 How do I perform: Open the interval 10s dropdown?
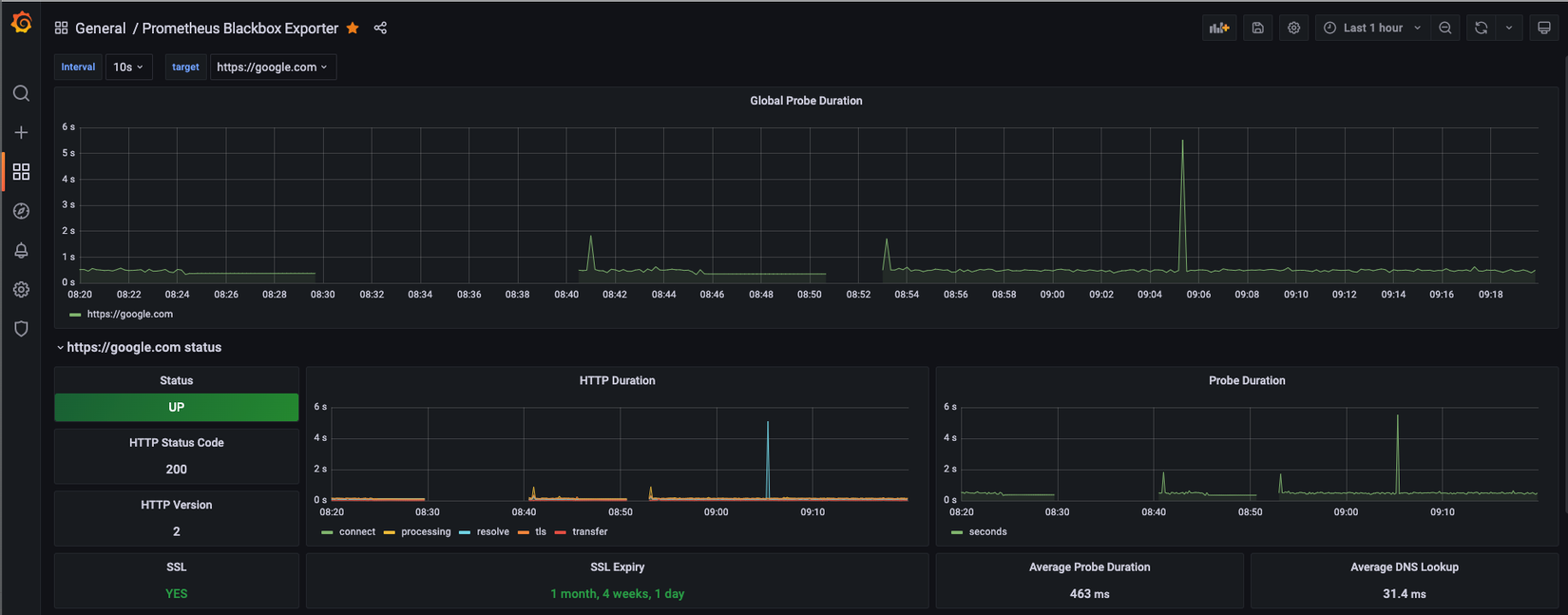128,67
